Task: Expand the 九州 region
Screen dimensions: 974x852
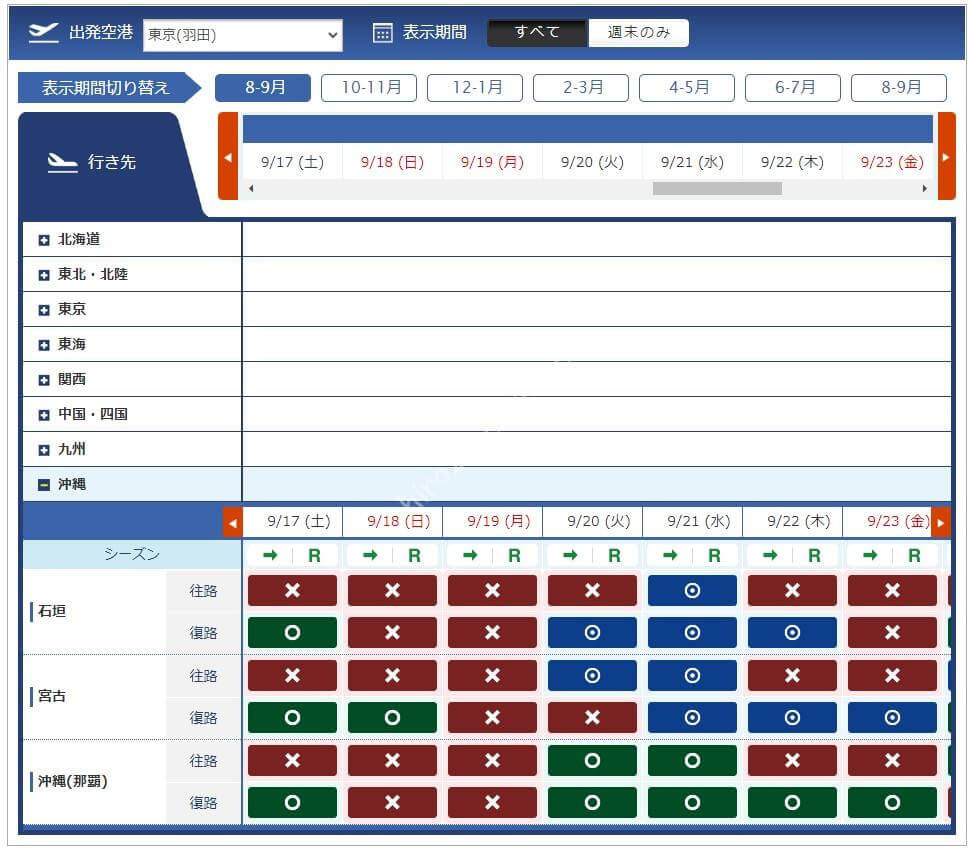Action: (43, 450)
